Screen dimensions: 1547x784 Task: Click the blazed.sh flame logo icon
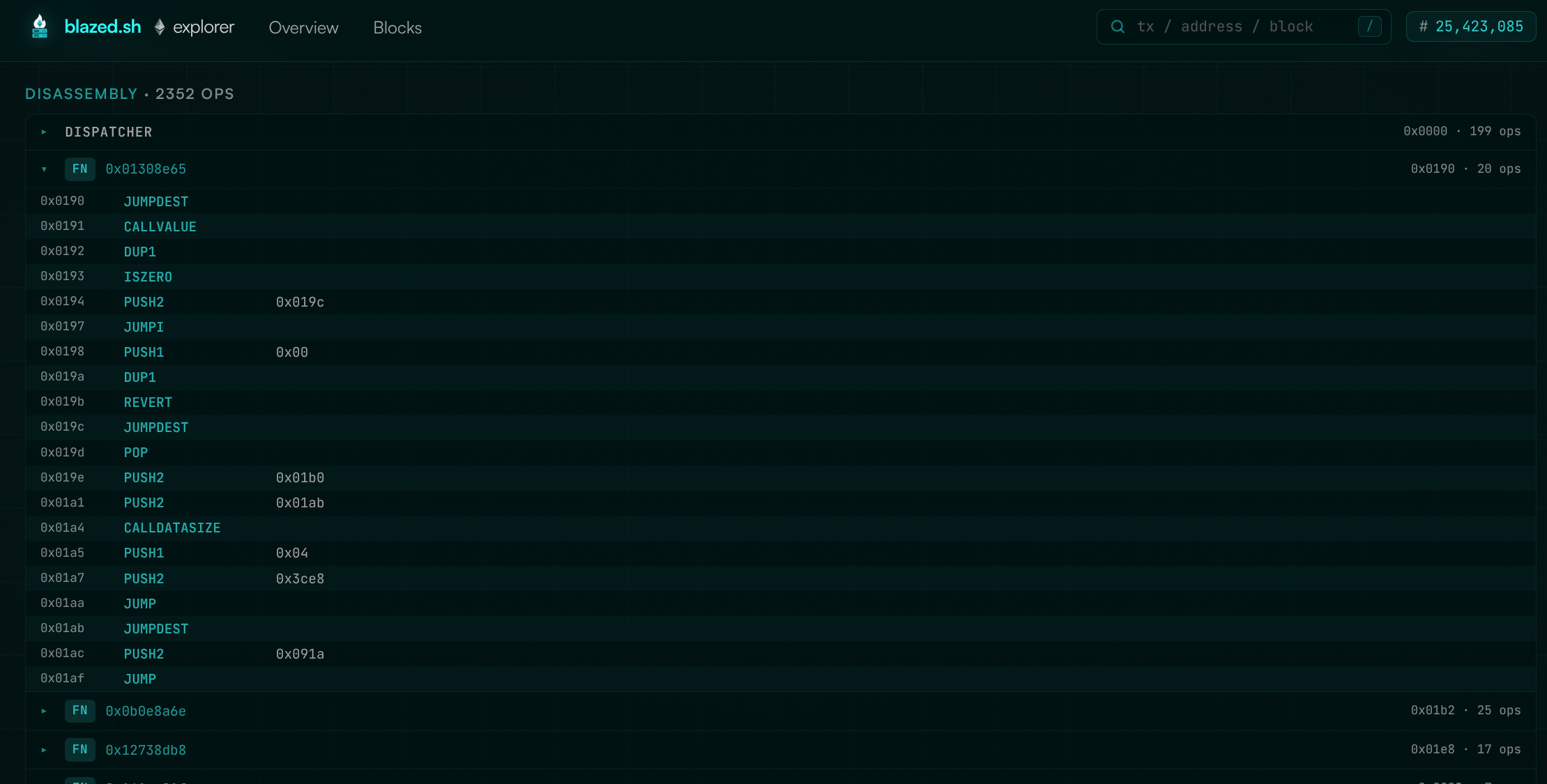point(40,26)
